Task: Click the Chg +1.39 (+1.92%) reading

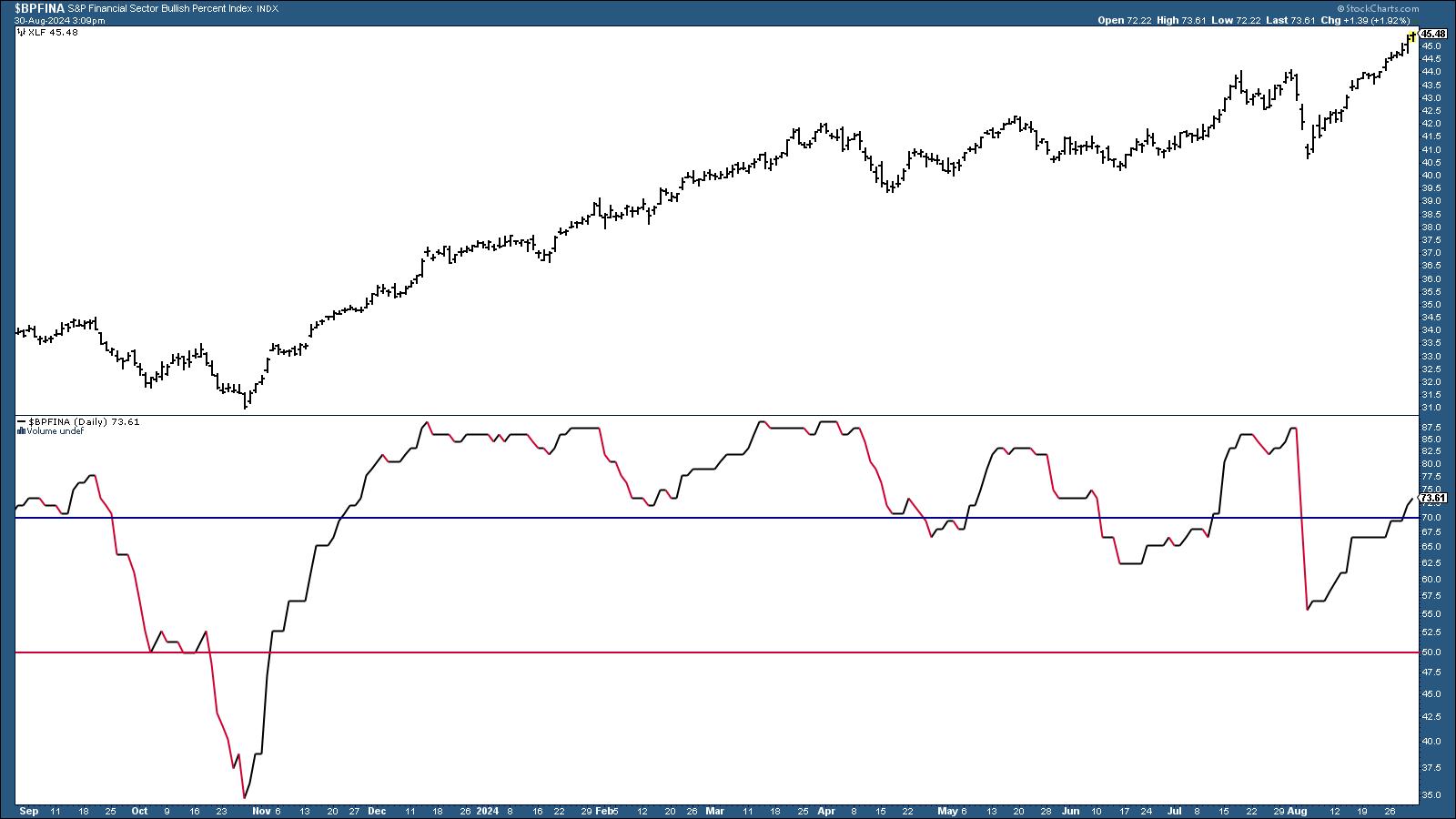Action: (x=1376, y=20)
